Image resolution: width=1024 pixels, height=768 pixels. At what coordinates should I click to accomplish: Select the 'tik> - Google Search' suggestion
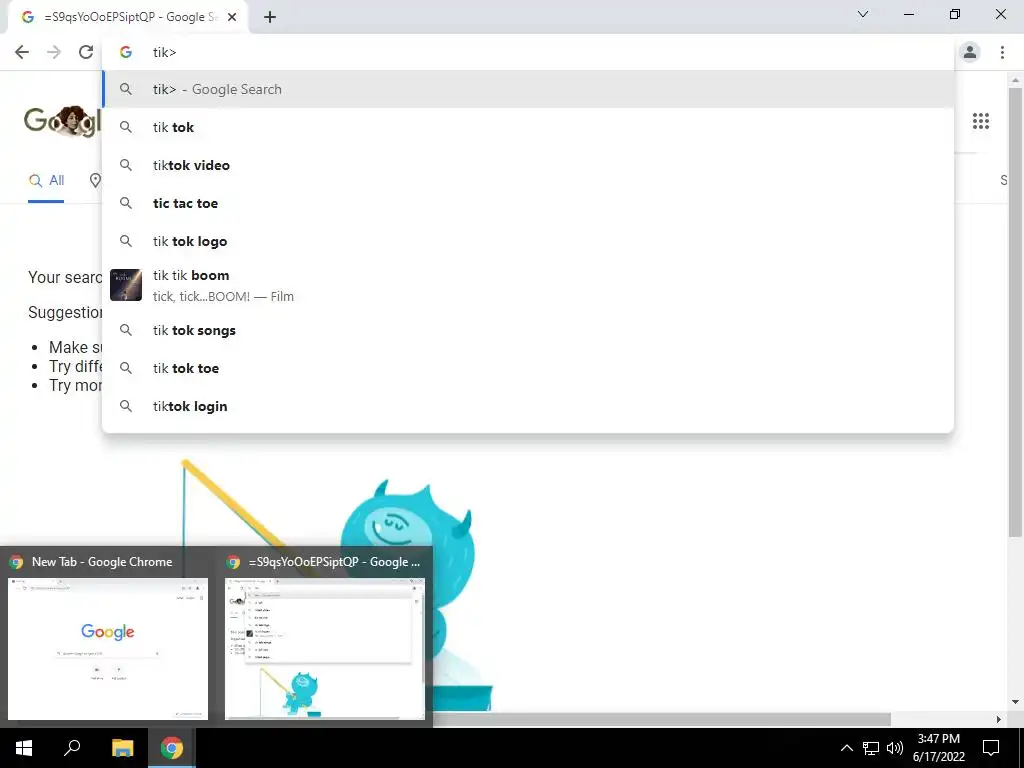pyautogui.click(x=528, y=89)
